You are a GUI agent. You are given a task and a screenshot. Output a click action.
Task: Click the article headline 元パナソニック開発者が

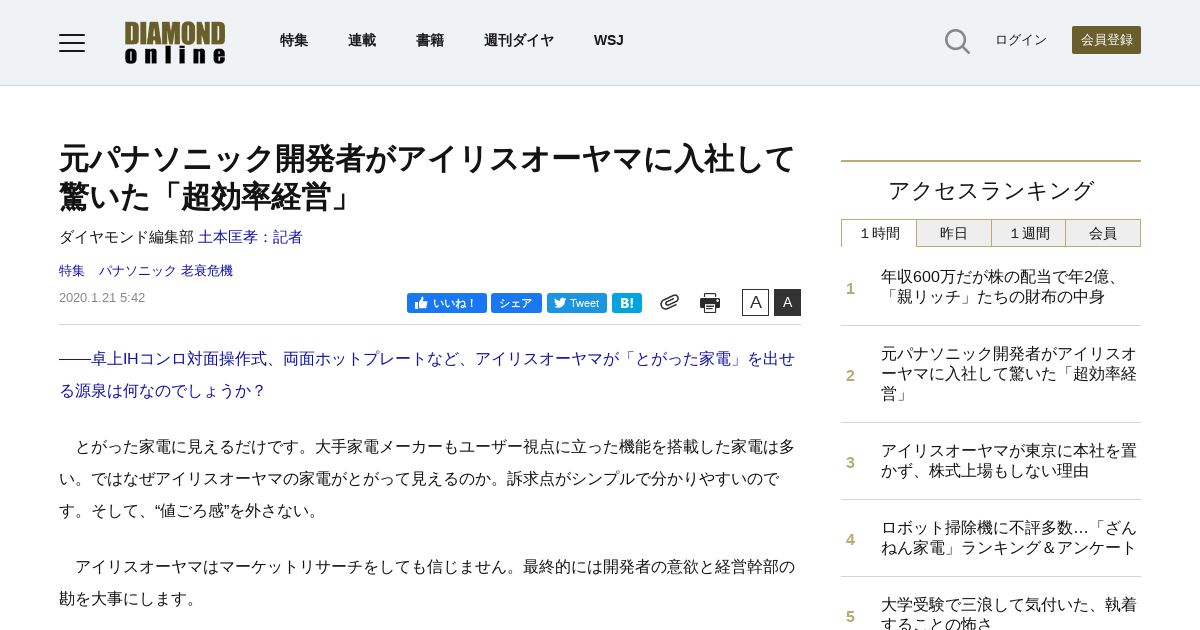click(427, 177)
